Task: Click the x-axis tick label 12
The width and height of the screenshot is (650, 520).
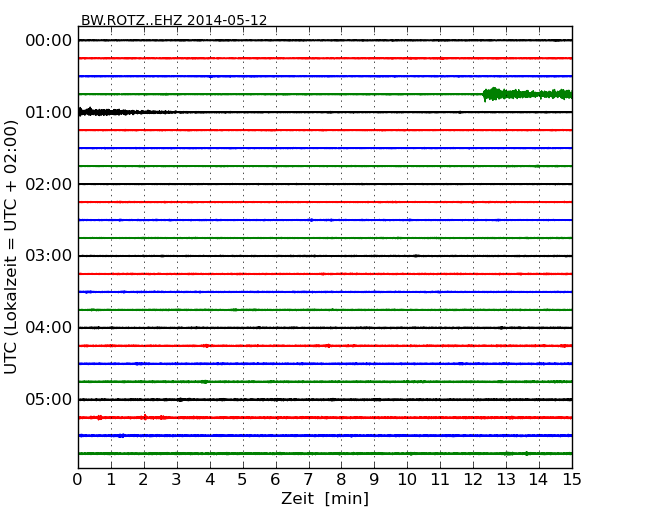Action: 473,480
